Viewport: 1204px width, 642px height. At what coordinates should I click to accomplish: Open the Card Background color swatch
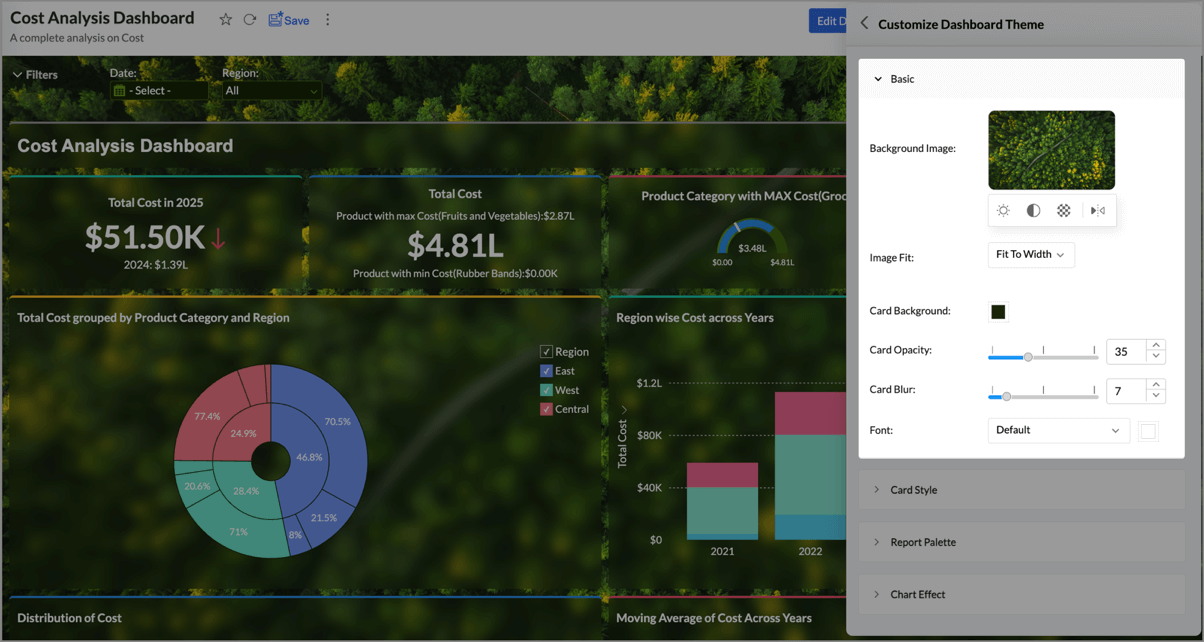tap(998, 312)
